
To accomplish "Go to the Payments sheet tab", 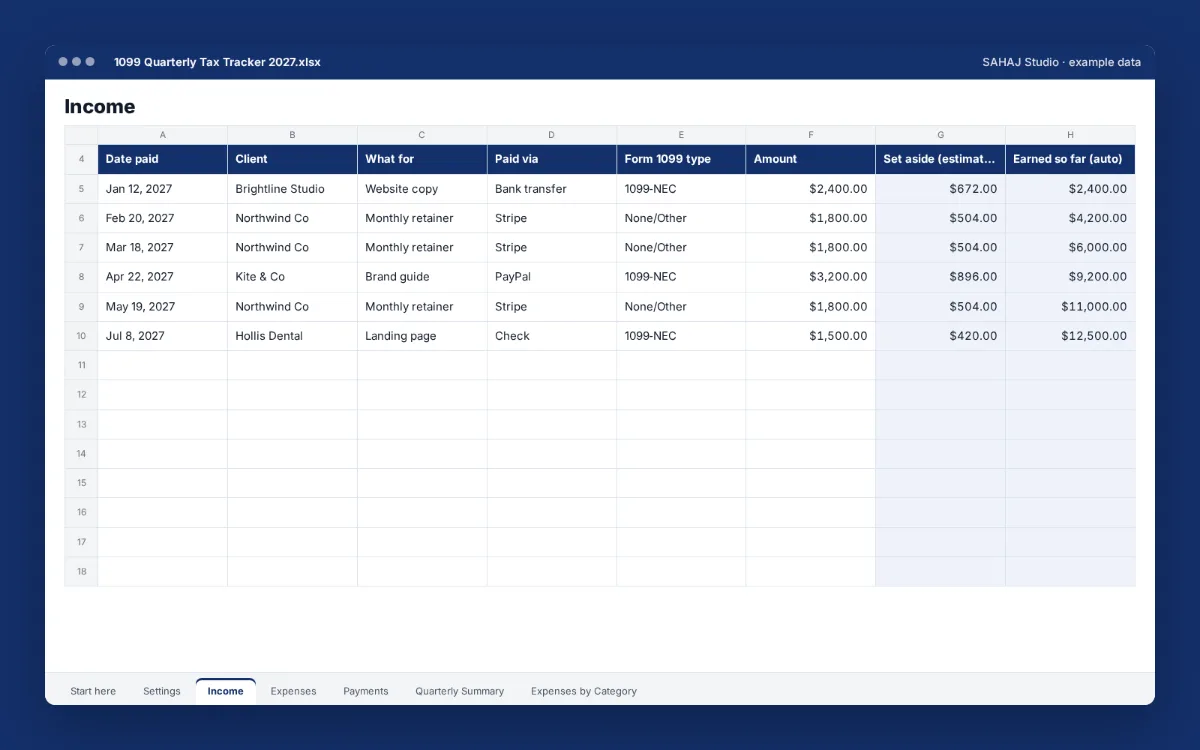I will coord(366,691).
